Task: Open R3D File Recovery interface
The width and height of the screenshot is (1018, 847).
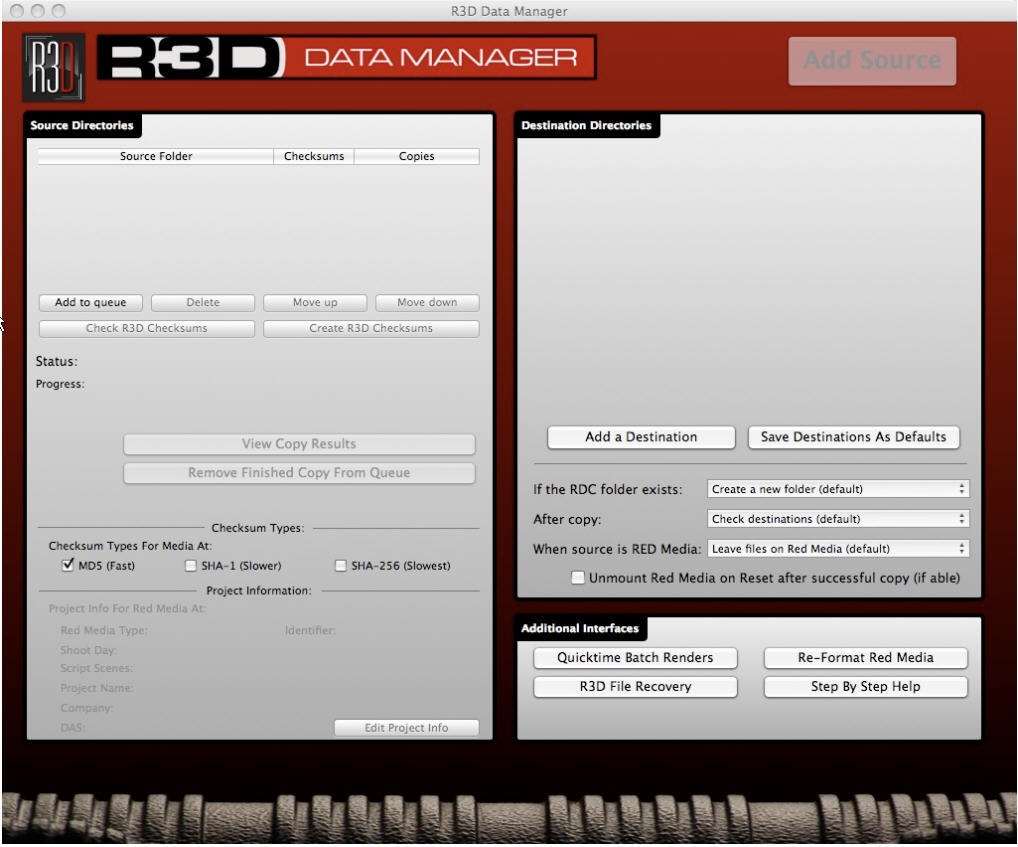Action: (x=635, y=687)
